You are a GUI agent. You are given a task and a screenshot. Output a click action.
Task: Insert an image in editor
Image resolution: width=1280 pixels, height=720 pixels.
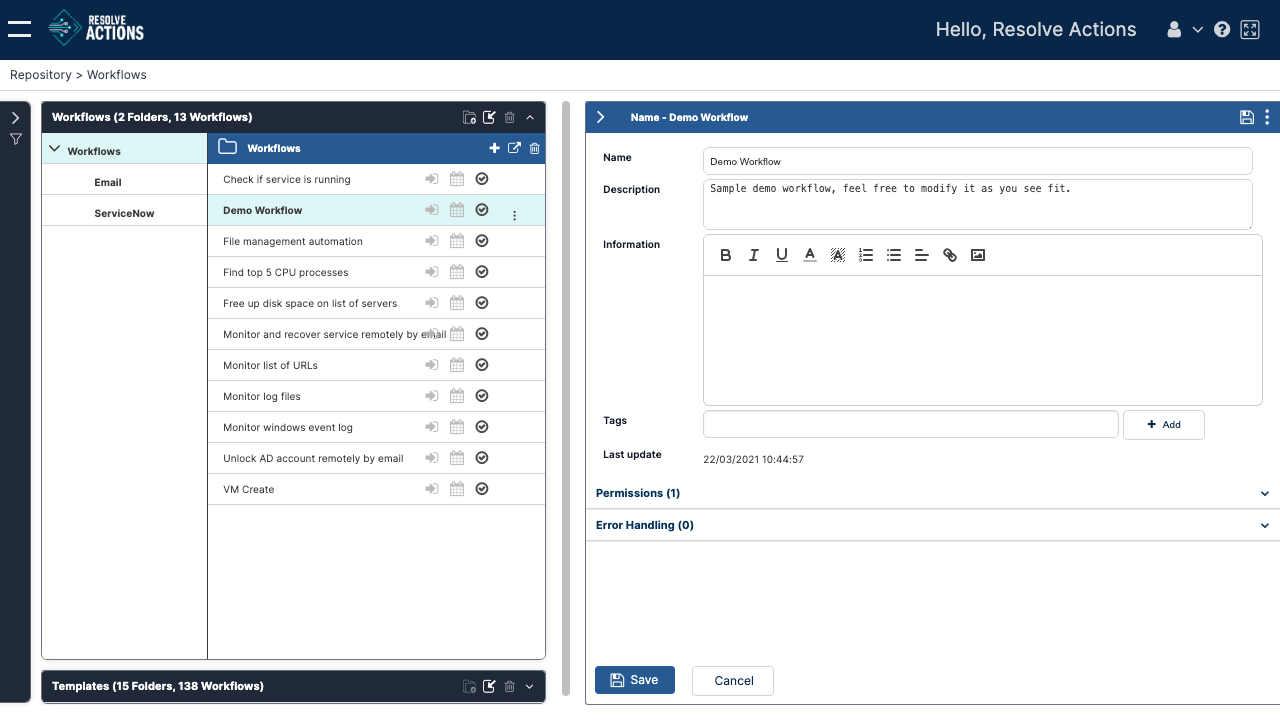point(978,255)
